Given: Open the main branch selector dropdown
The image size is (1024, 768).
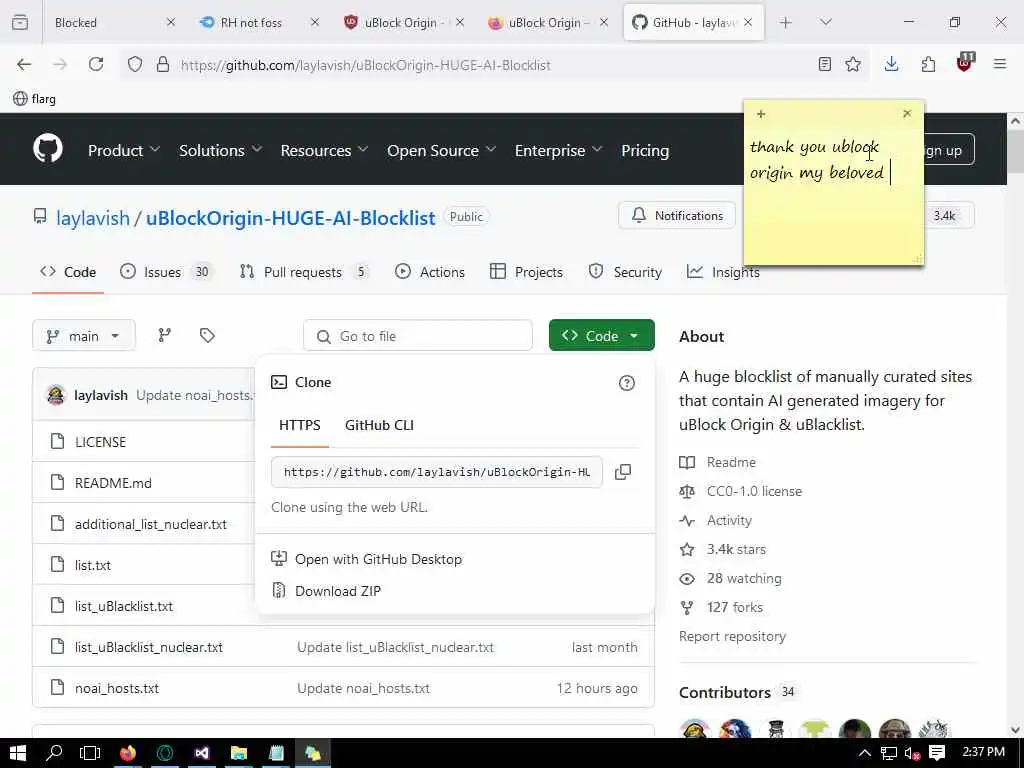Looking at the screenshot, I should pos(84,336).
